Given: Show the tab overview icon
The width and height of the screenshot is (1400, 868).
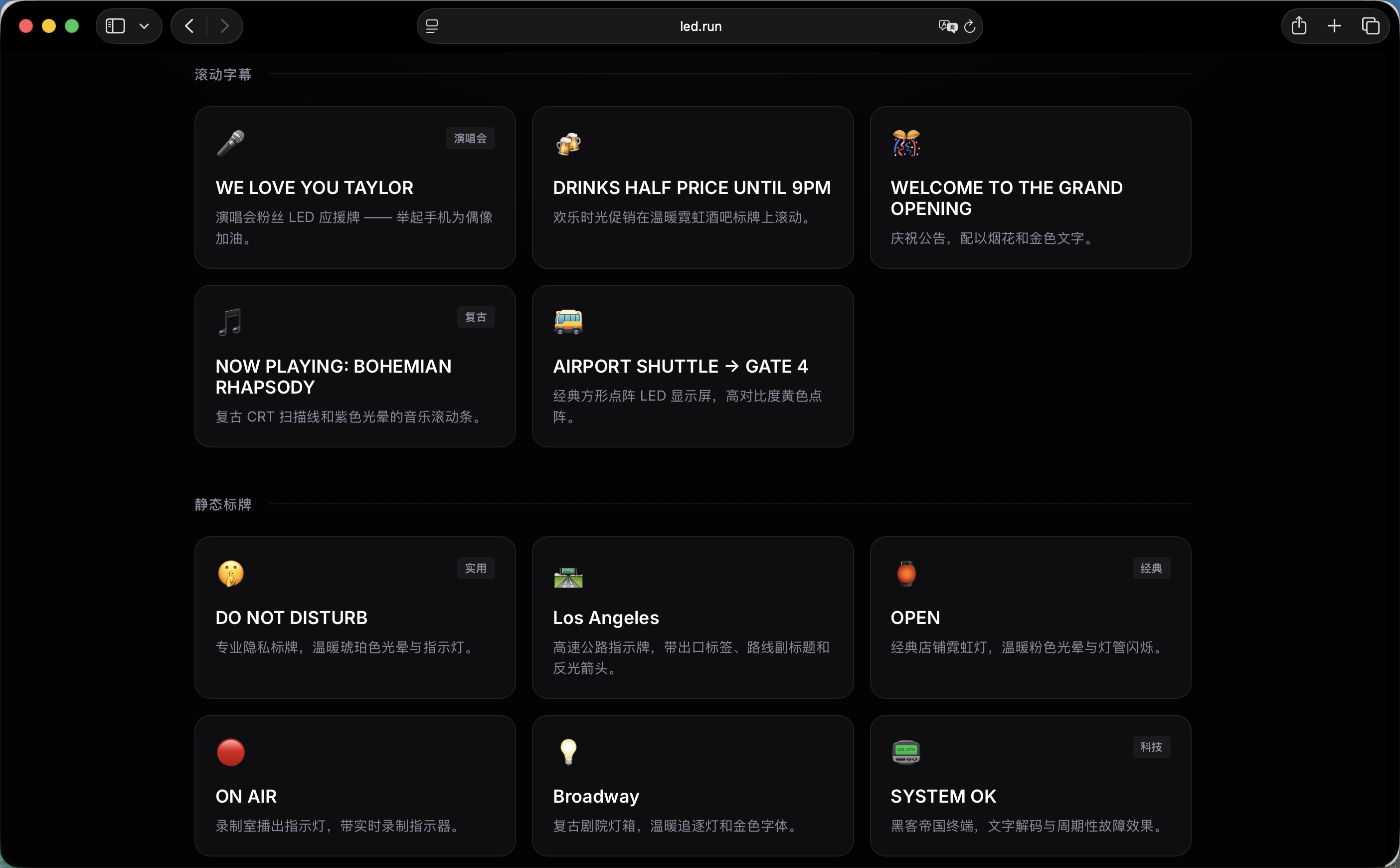Looking at the screenshot, I should [1370, 26].
